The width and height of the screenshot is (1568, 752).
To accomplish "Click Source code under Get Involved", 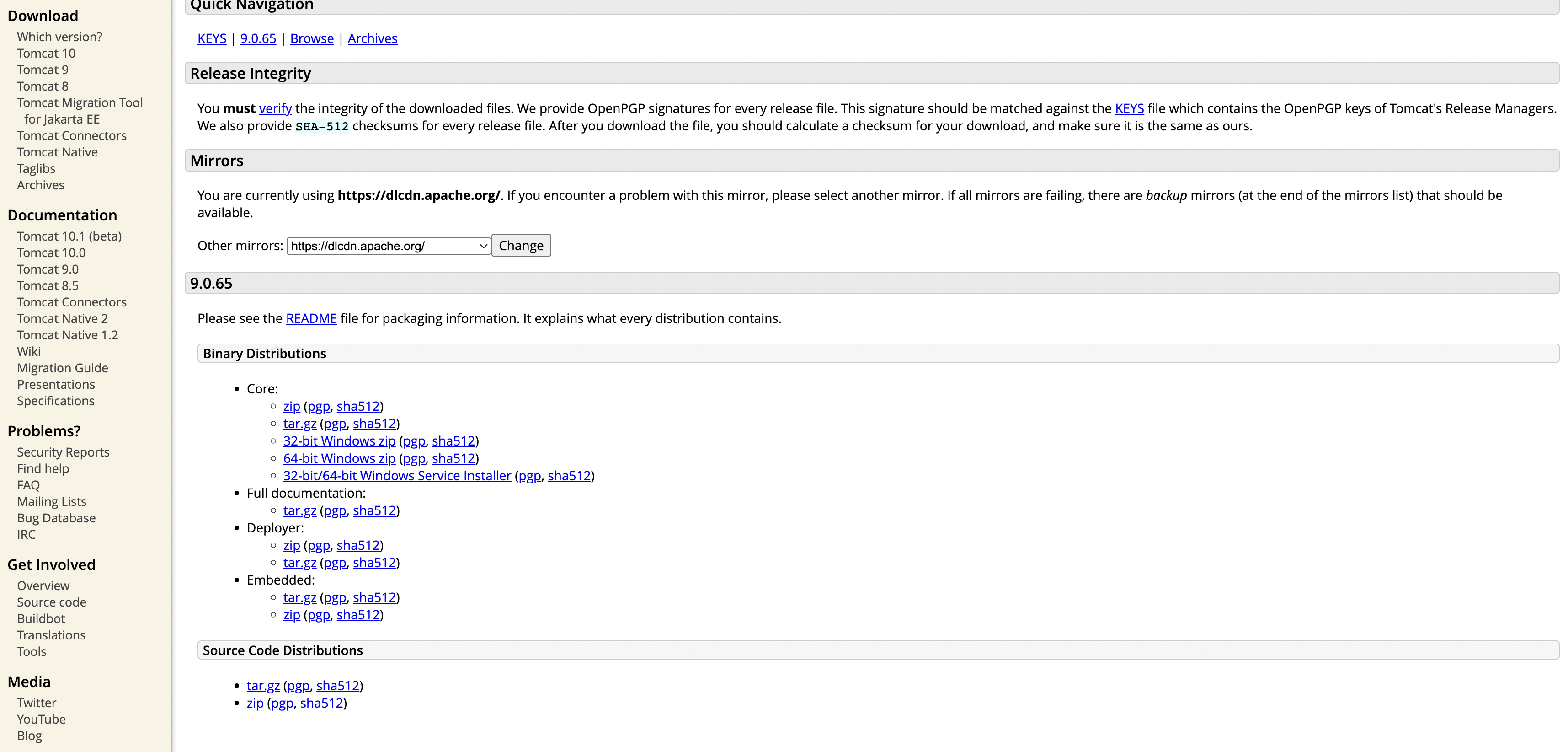I will tap(52, 602).
